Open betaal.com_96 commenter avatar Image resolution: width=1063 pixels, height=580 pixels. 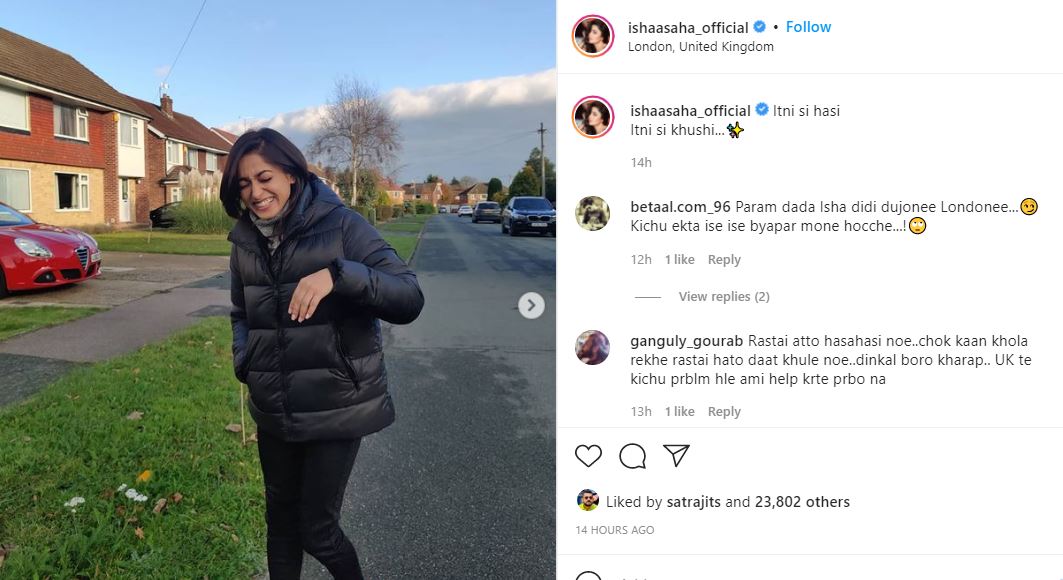pos(592,213)
